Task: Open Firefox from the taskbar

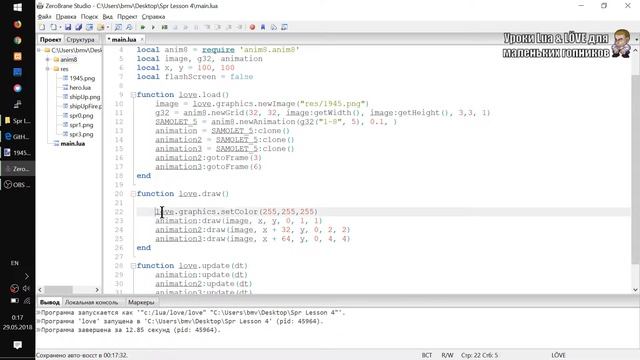Action: (x=18, y=24)
